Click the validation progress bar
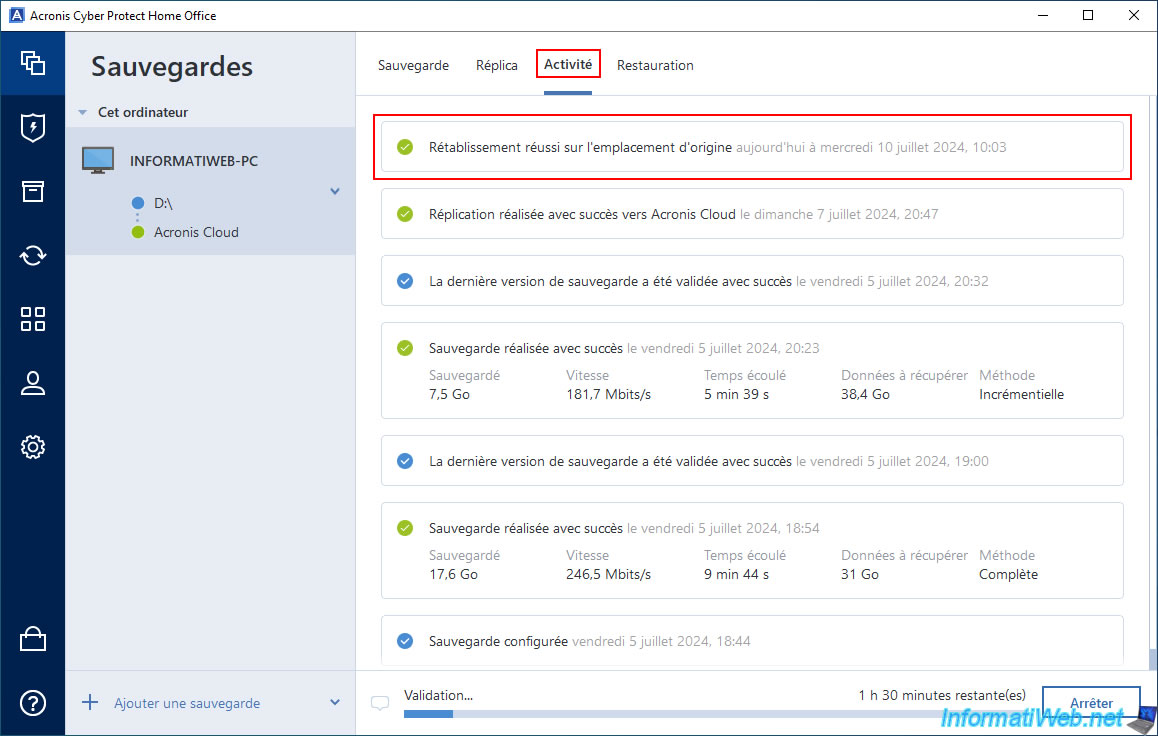Viewport: 1158px width, 736px height. pyautogui.click(x=716, y=714)
